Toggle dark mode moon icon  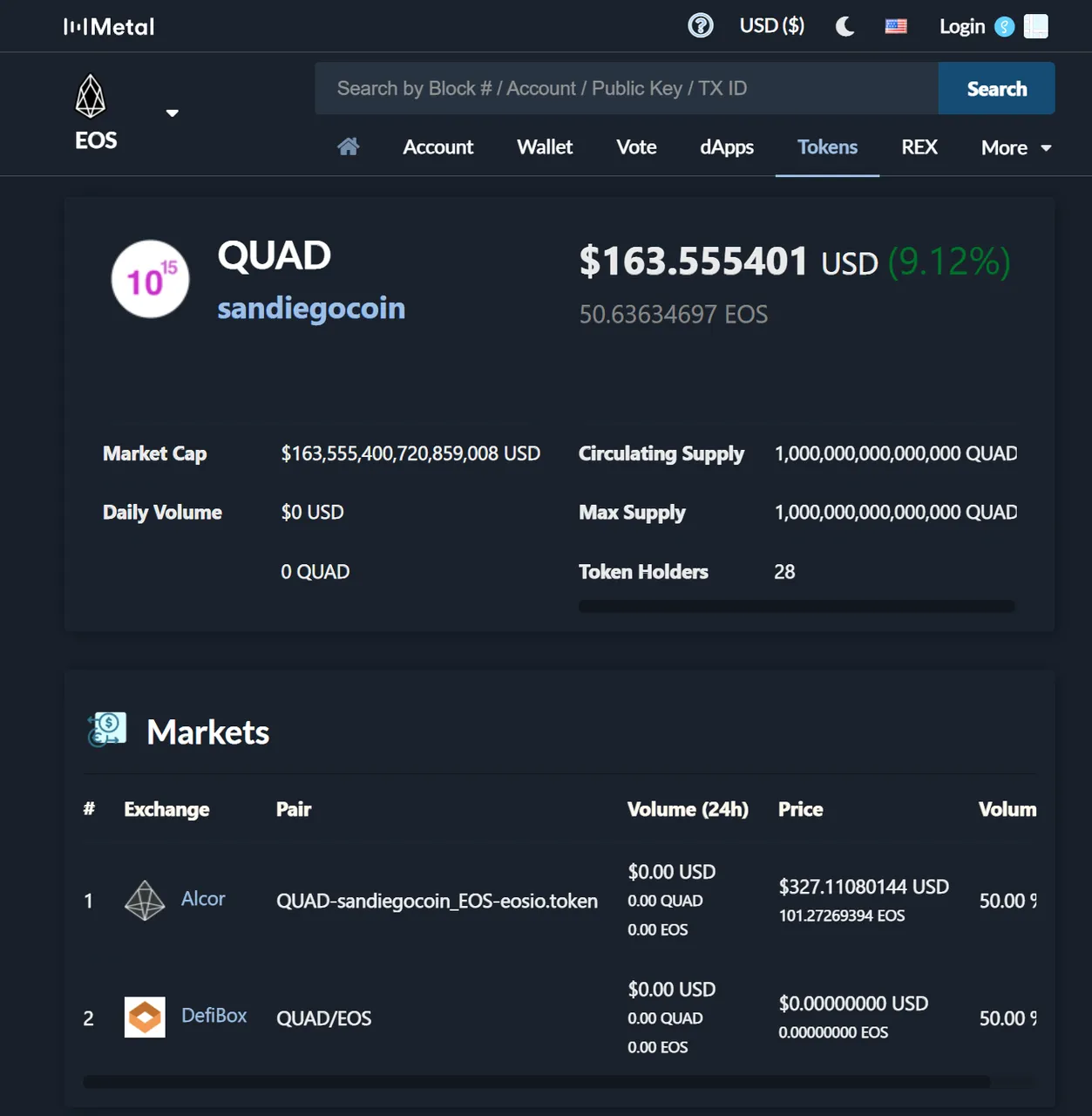coord(844,26)
